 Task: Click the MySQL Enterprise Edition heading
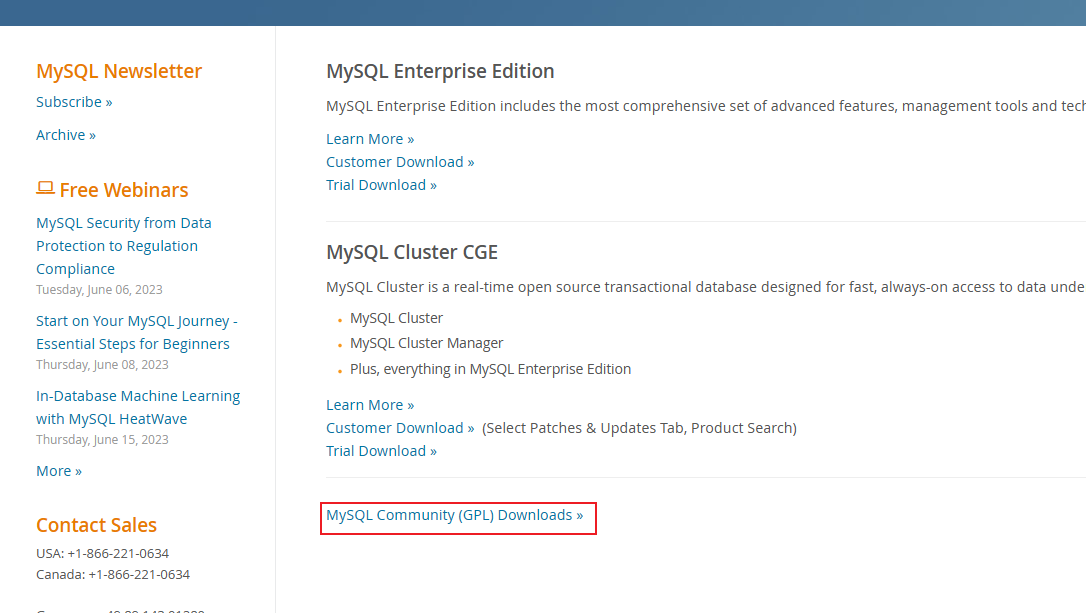[x=440, y=71]
